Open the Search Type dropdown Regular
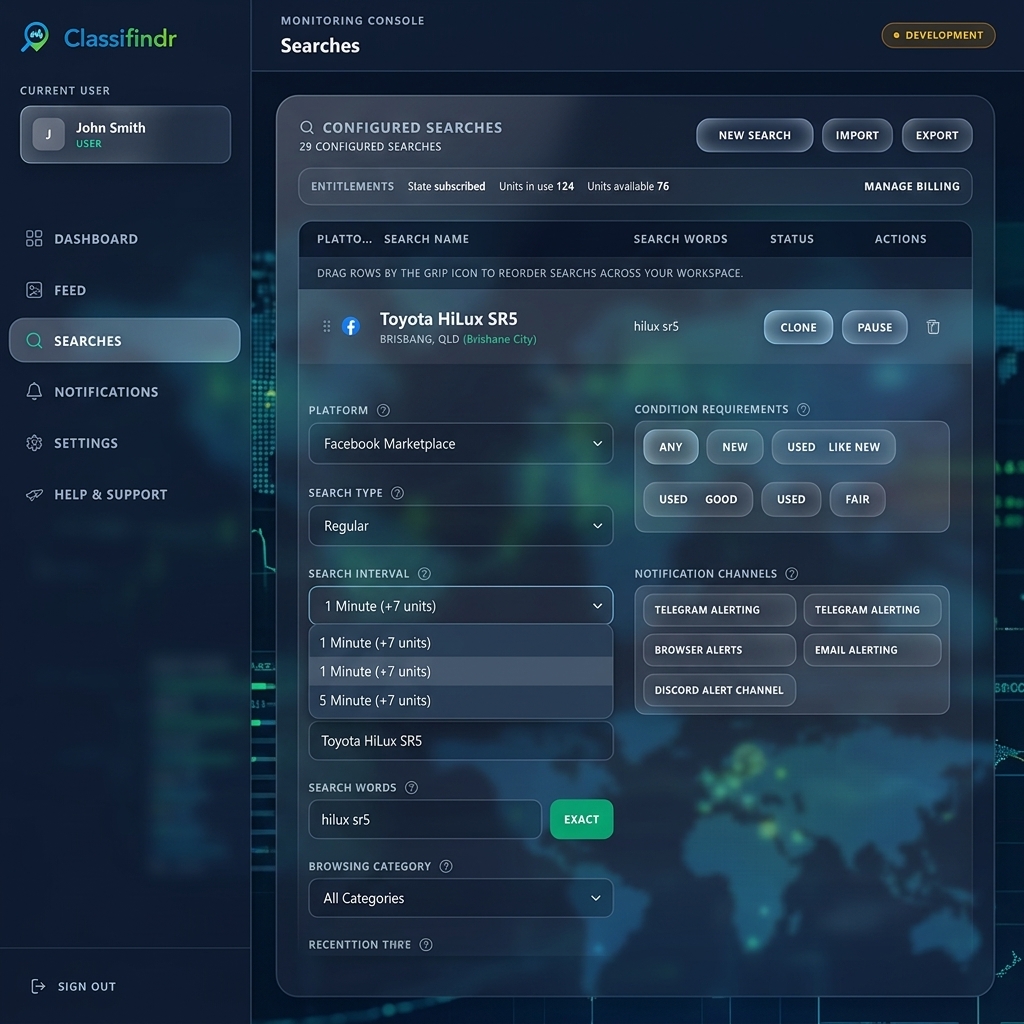Screen dimensions: 1024x1024 (460, 526)
